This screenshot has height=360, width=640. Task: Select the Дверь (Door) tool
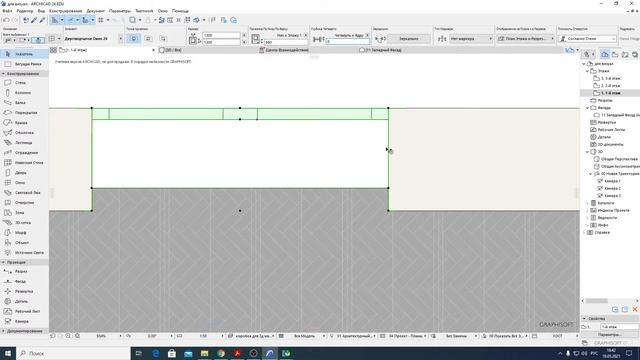click(x=24, y=173)
